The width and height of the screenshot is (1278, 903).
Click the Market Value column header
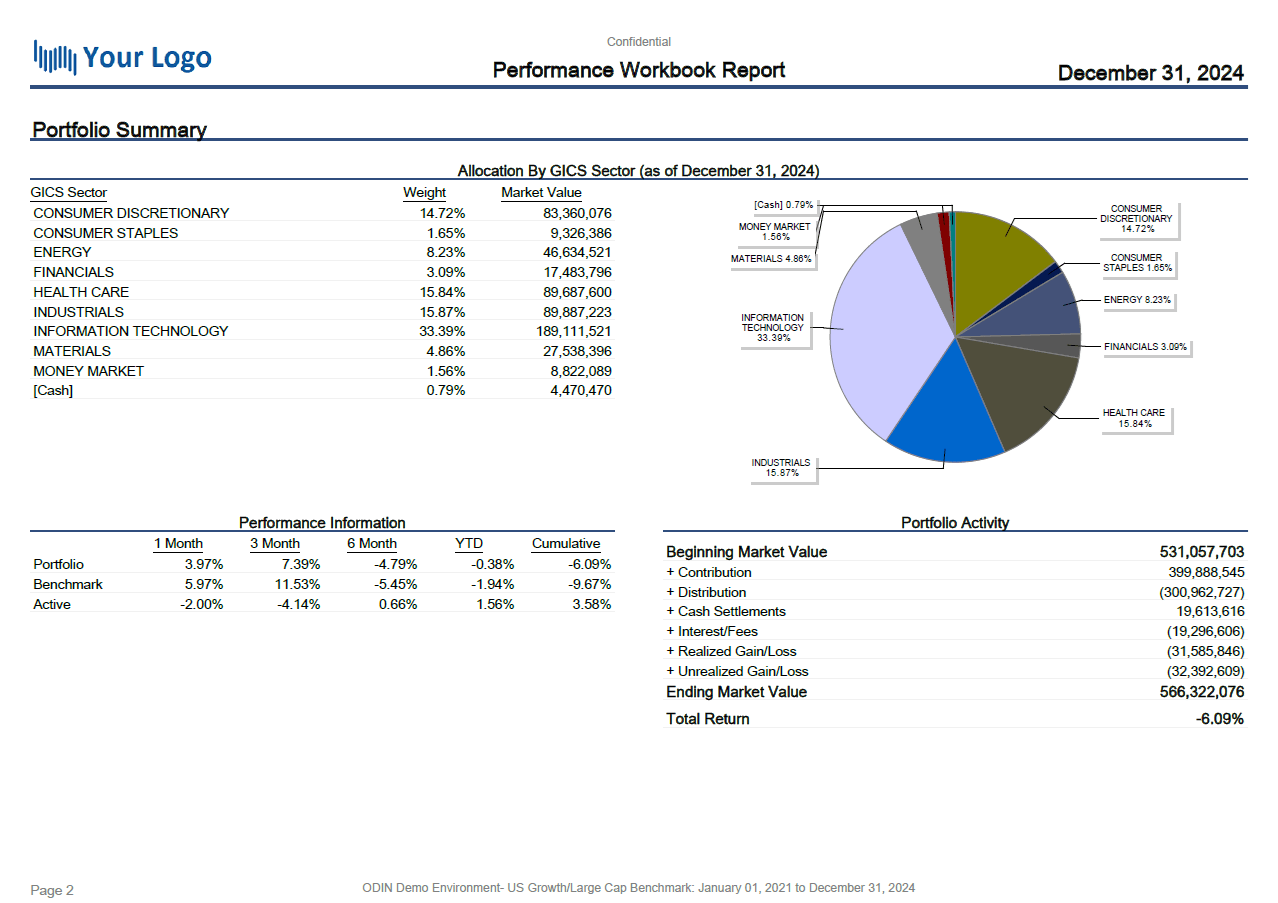coord(541,193)
